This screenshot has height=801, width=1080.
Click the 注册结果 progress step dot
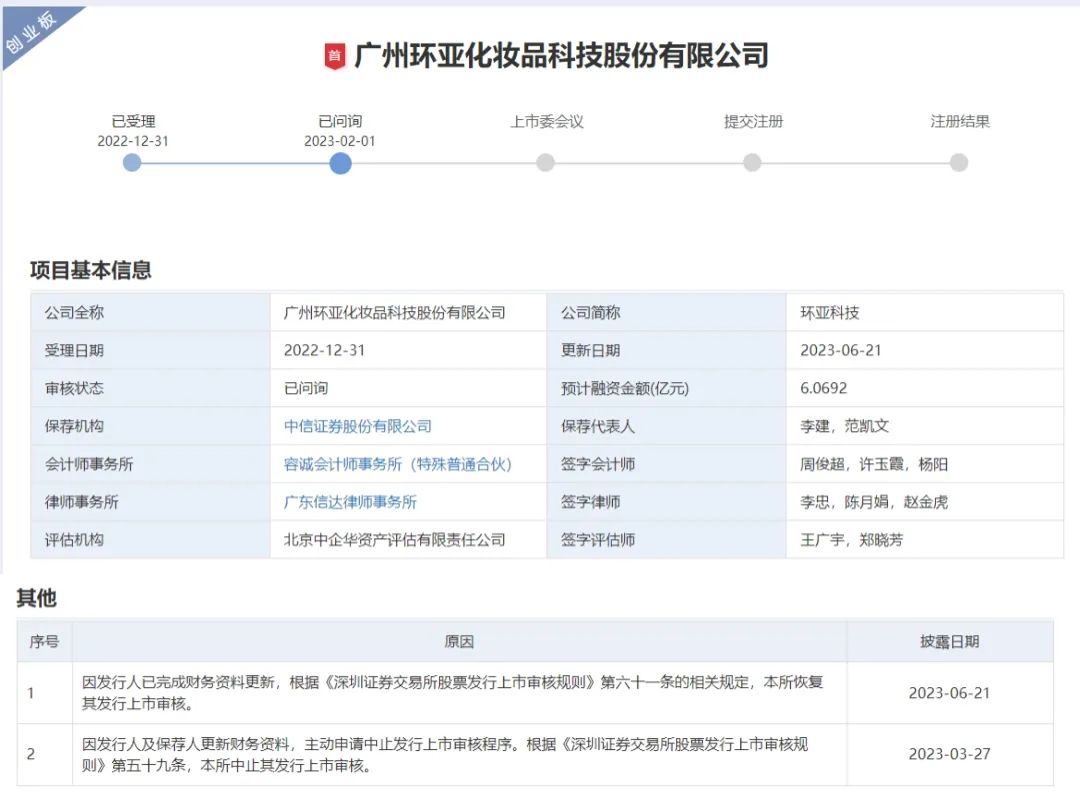[x=959, y=162]
